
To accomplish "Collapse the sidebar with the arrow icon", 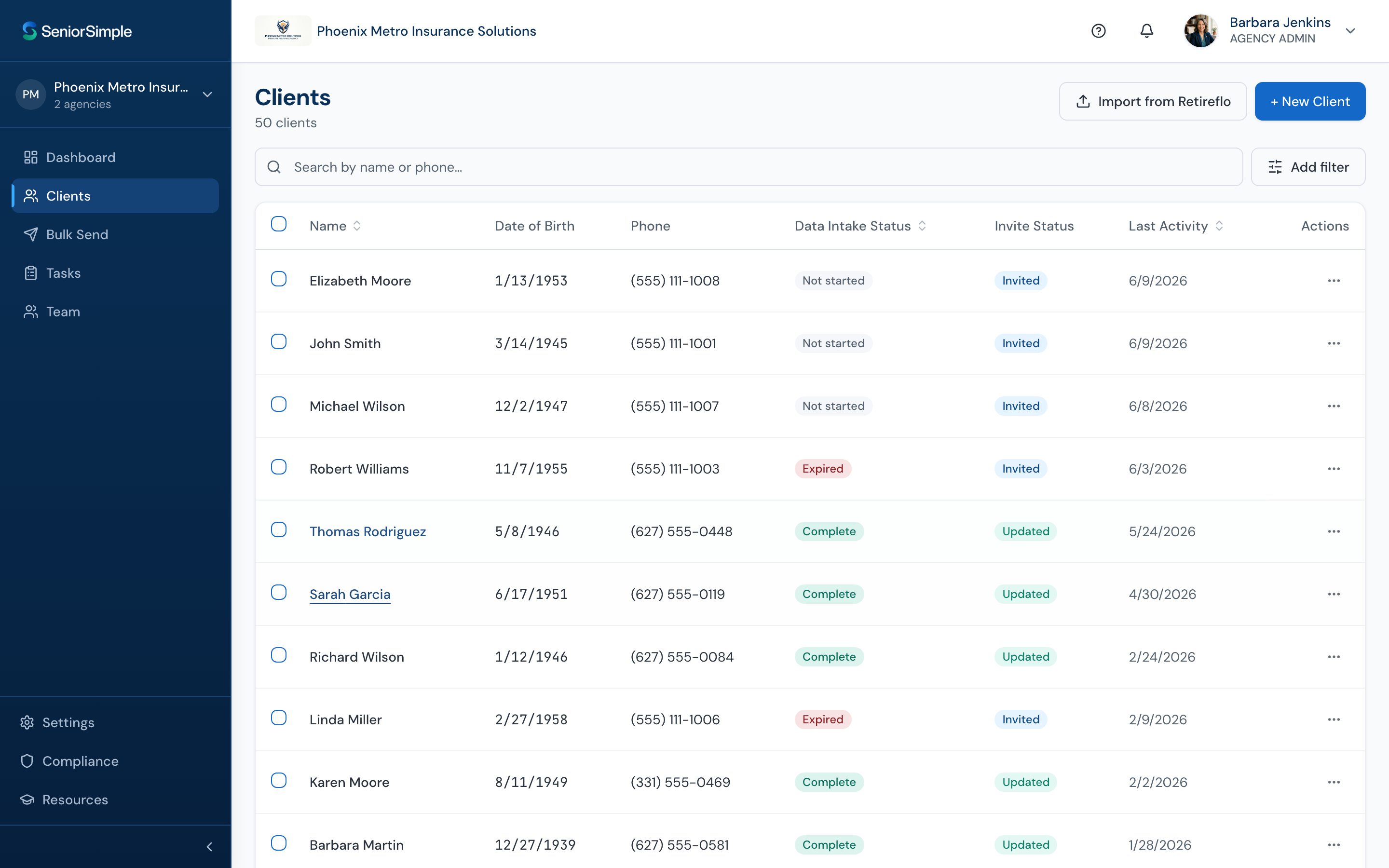I will pos(209,847).
